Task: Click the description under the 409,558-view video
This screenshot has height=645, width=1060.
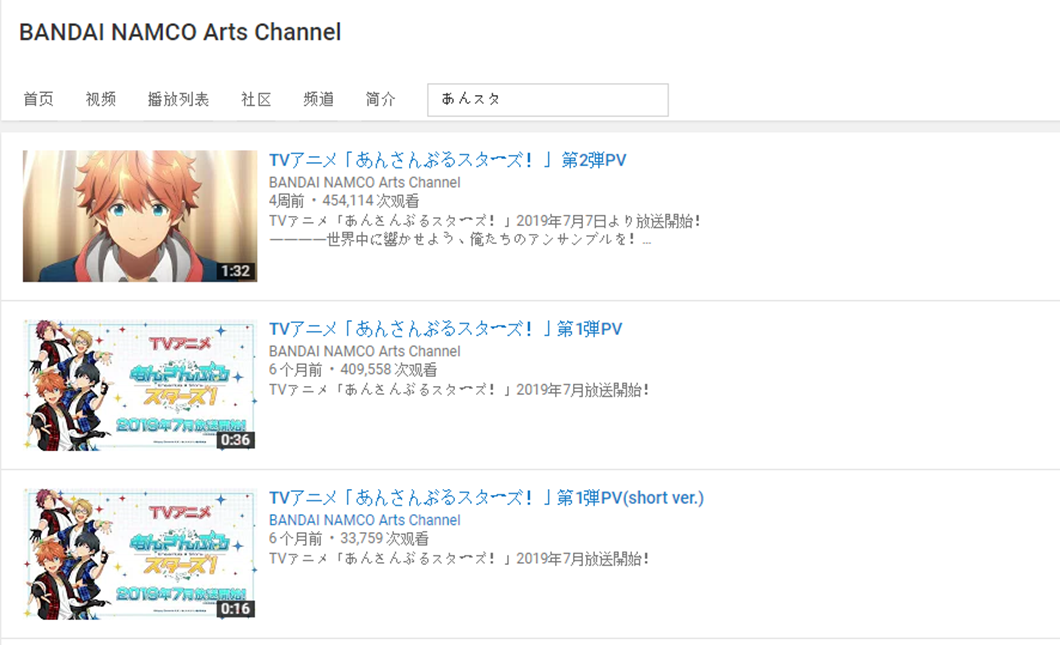Action: pos(459,390)
